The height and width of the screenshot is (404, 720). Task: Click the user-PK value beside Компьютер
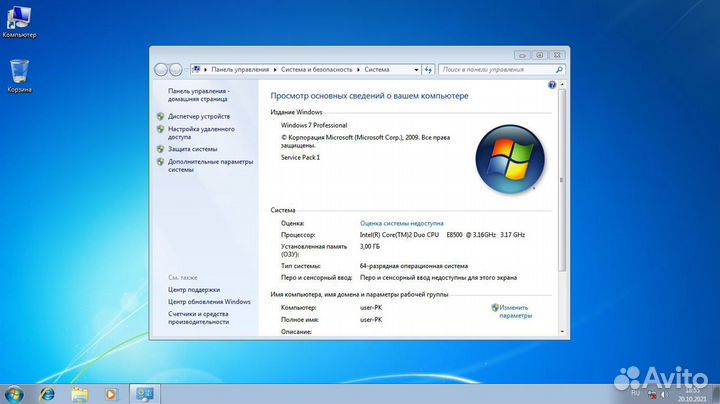[x=371, y=308]
